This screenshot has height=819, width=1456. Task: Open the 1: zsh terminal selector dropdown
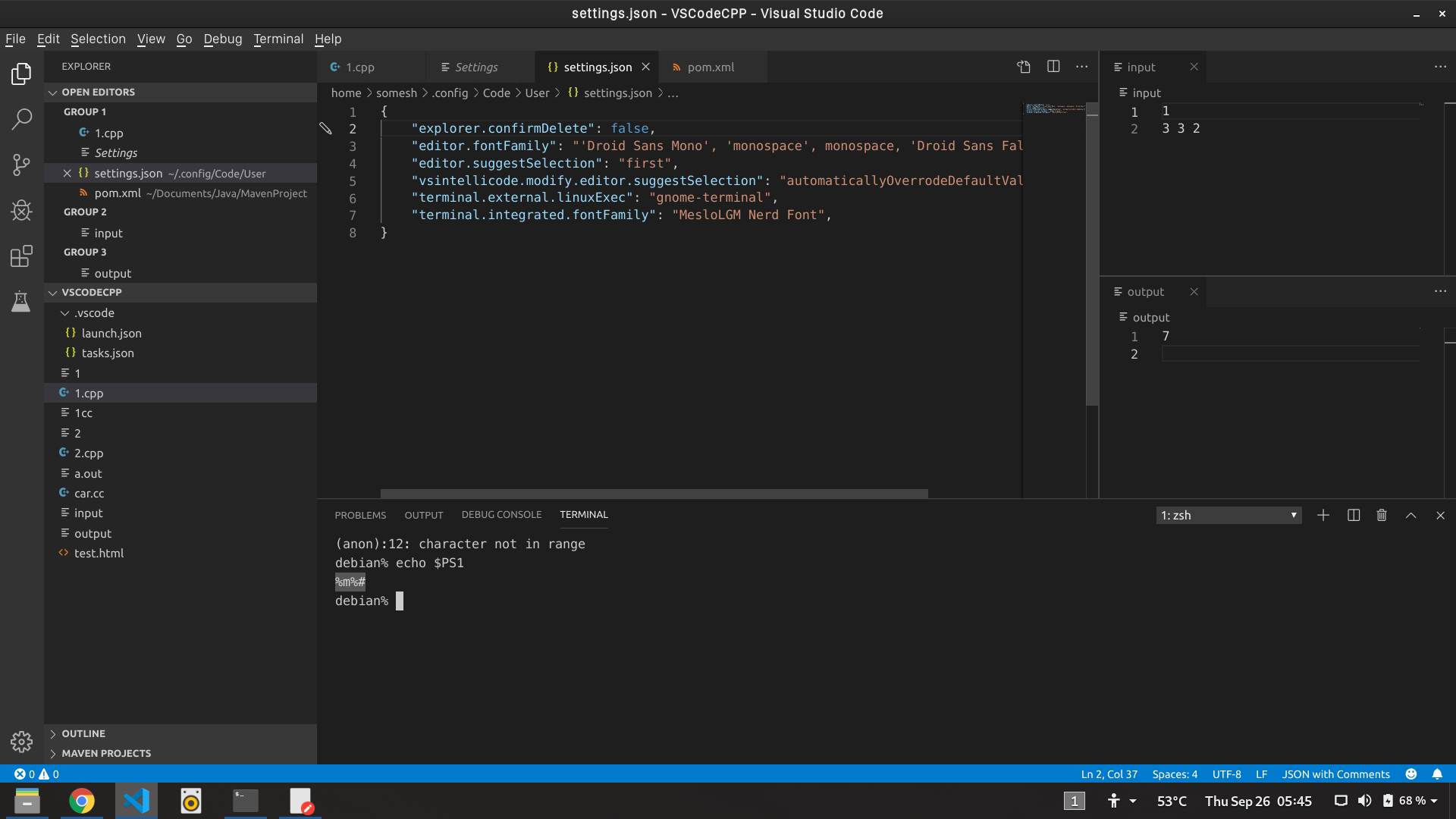point(1228,515)
